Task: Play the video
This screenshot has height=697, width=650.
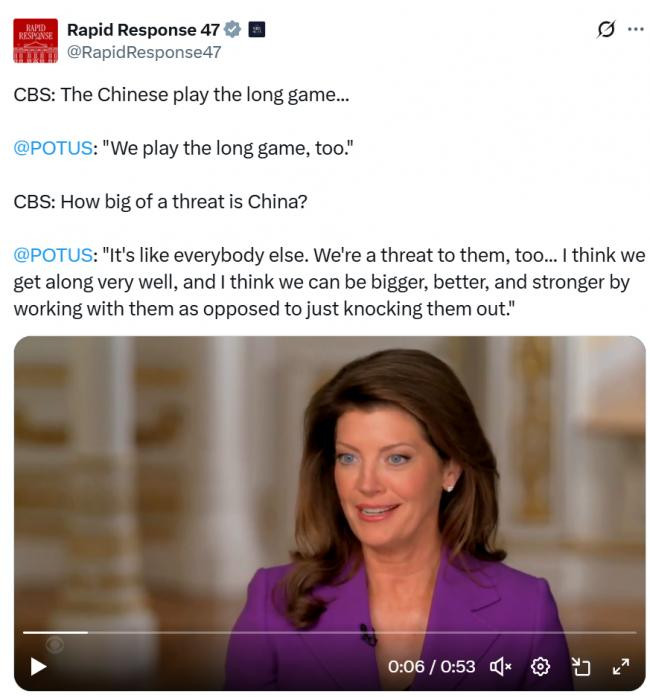Action: [38, 667]
